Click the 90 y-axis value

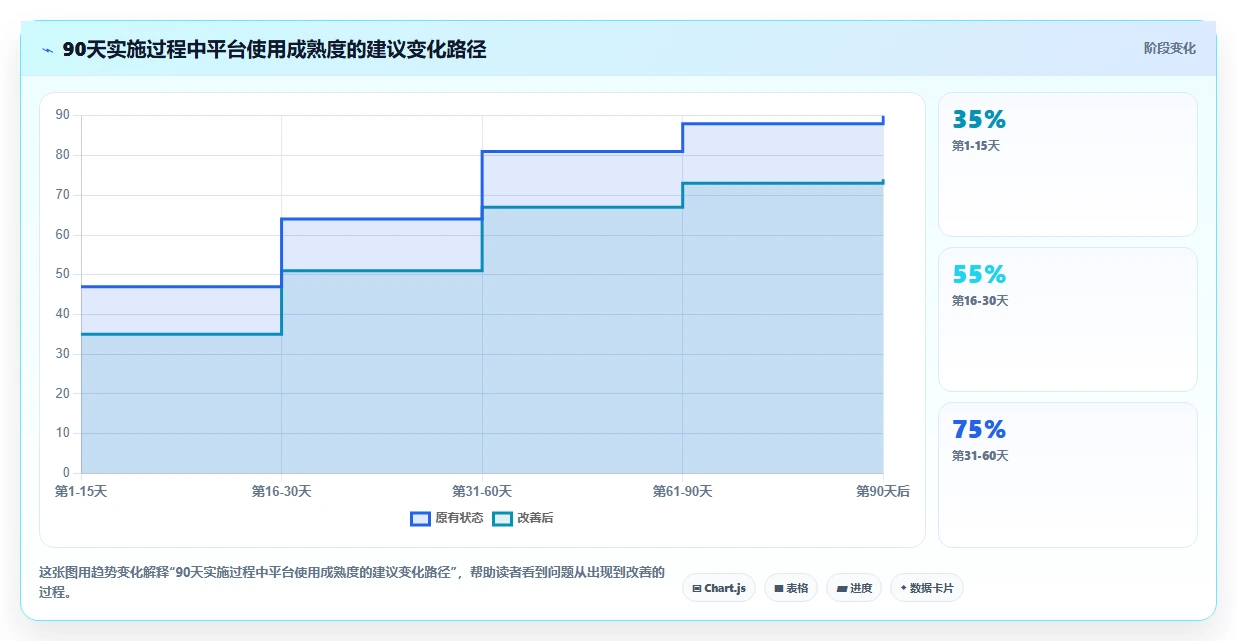click(x=63, y=115)
